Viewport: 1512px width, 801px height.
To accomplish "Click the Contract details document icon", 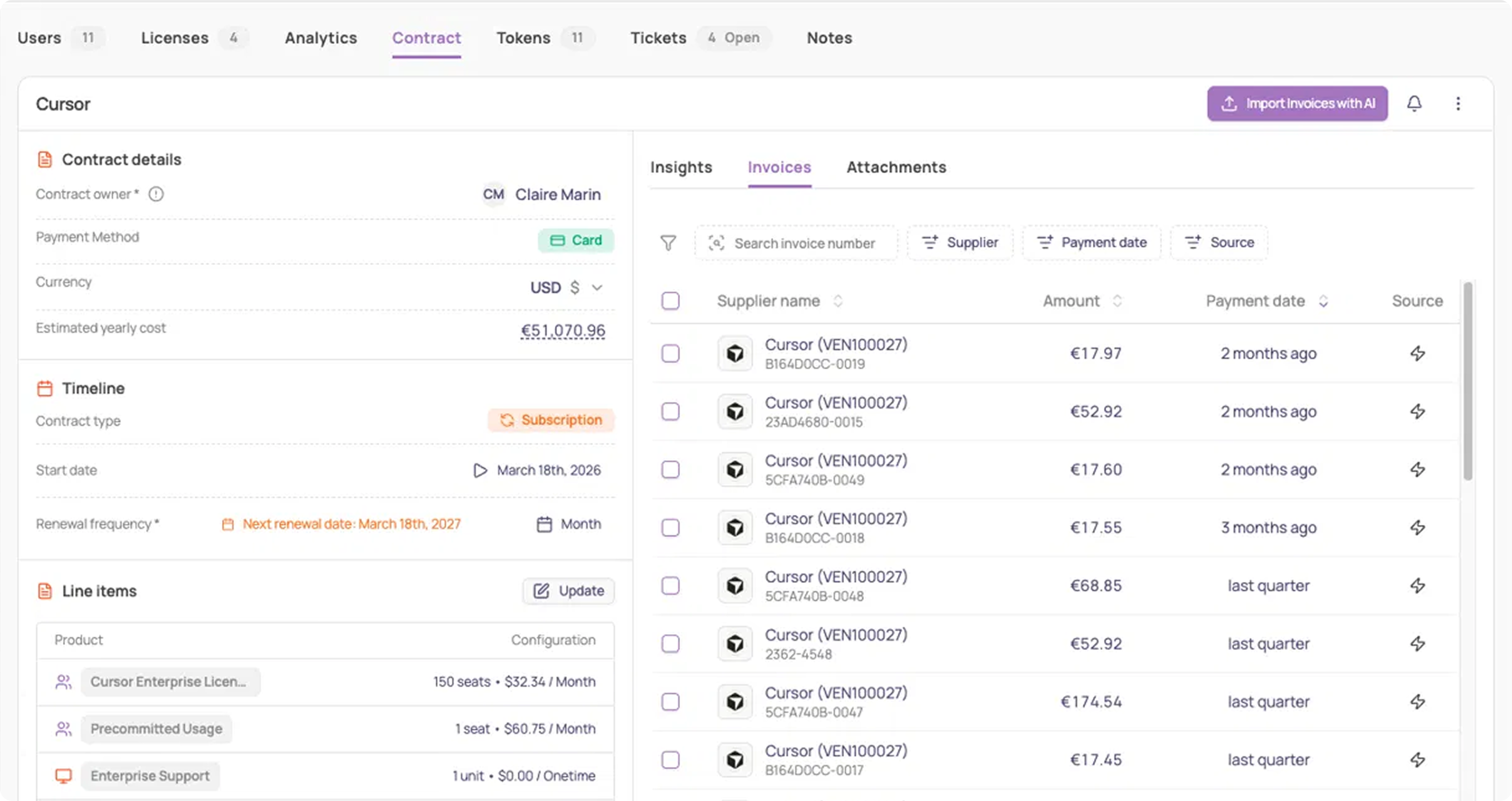I will coord(45,160).
